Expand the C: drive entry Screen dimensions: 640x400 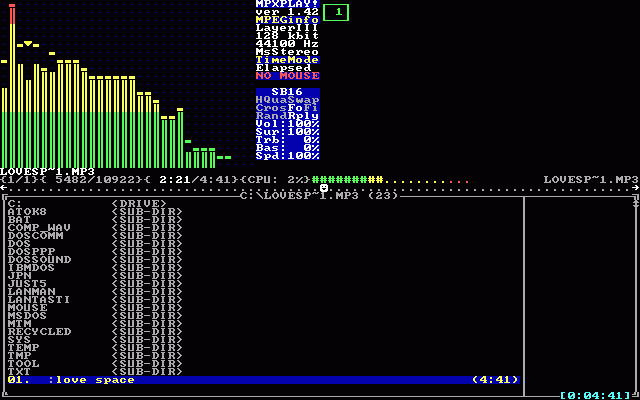point(15,203)
